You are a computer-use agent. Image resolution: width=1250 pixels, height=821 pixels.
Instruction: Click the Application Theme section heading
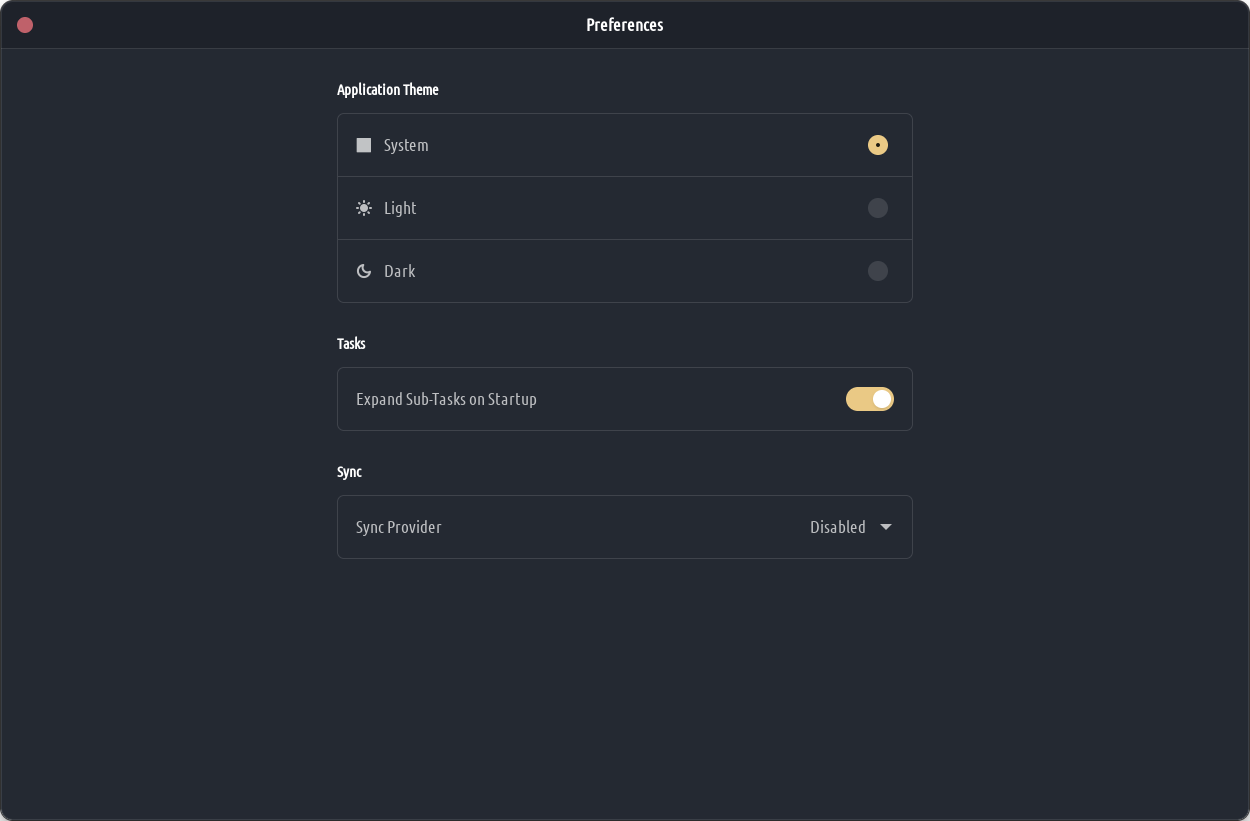point(388,90)
